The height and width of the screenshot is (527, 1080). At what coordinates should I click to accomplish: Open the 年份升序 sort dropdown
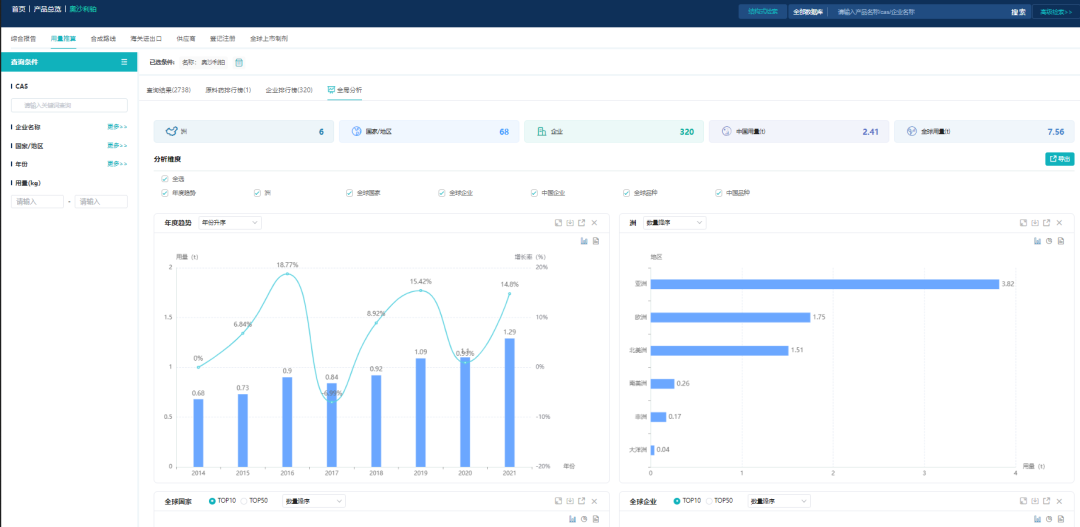[230, 223]
